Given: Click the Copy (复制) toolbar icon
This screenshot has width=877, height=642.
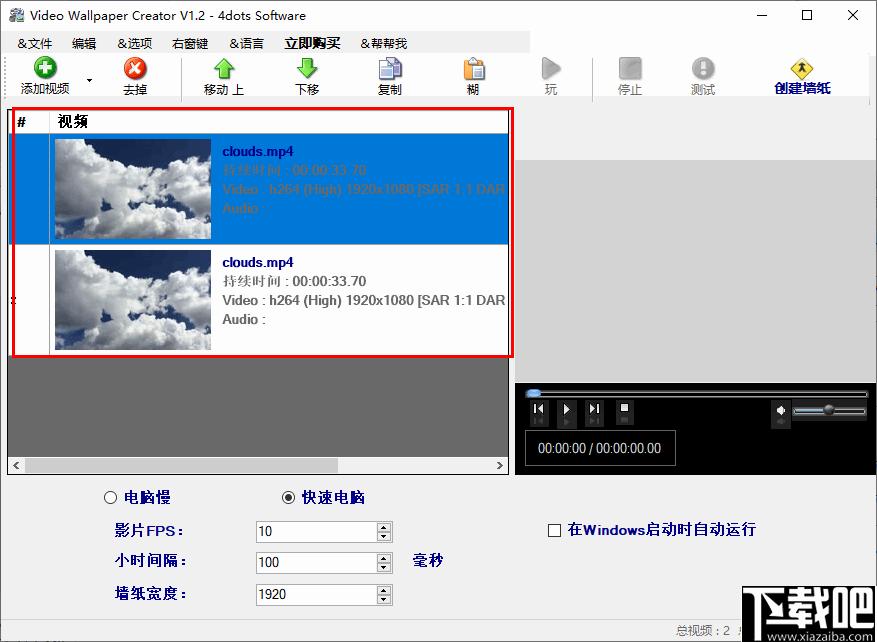Looking at the screenshot, I should (x=390, y=69).
